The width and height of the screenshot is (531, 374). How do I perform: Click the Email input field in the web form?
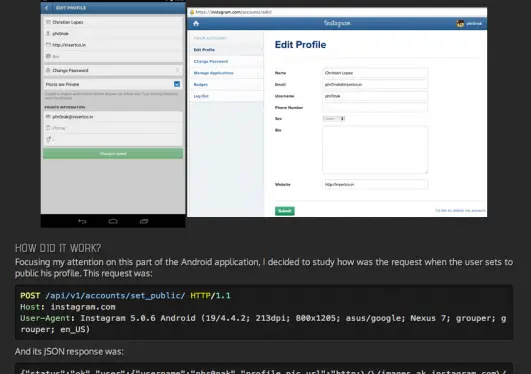[375, 84]
